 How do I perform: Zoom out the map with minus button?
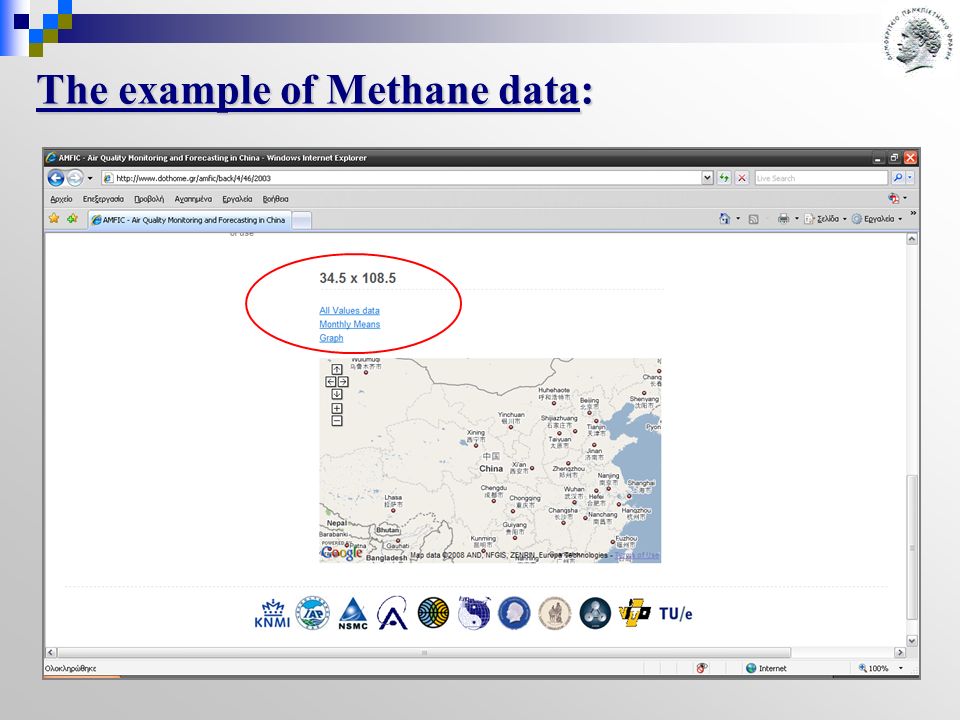[337, 421]
